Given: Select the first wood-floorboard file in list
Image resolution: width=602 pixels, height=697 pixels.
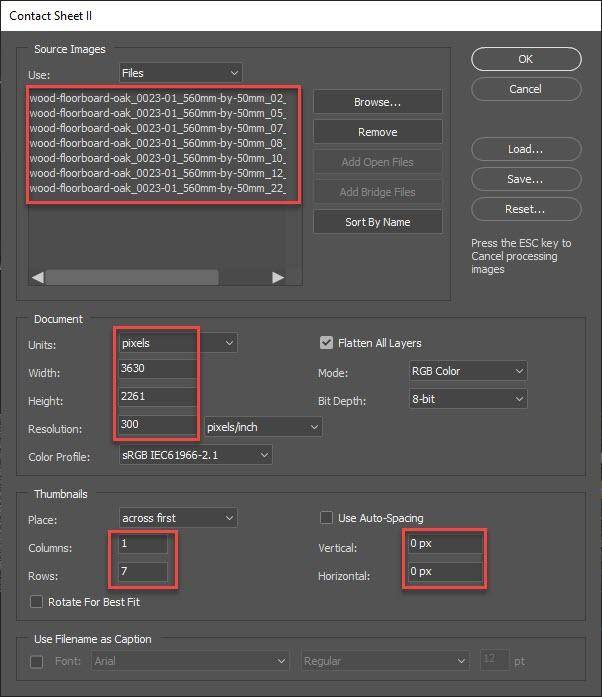Looking at the screenshot, I should click(158, 99).
